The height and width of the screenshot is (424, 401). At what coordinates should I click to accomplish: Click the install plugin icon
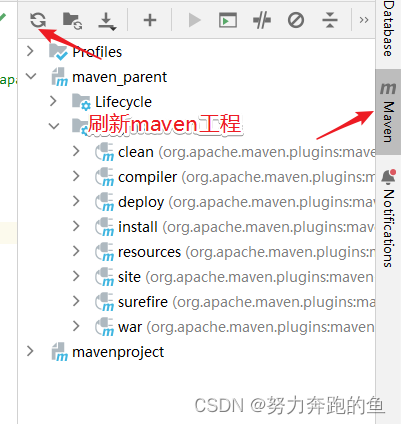pyautogui.click(x=104, y=227)
